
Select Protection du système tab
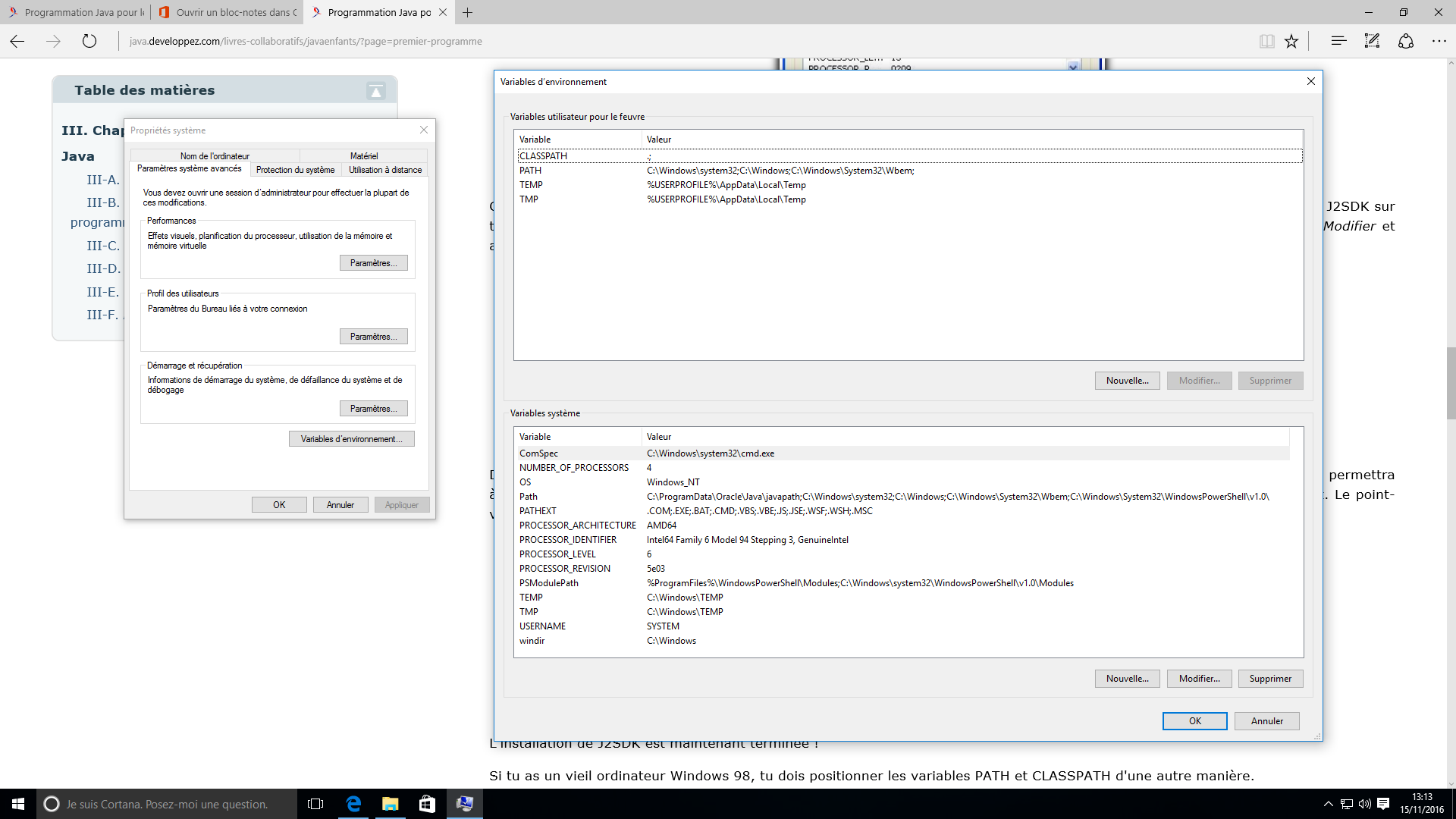295,170
